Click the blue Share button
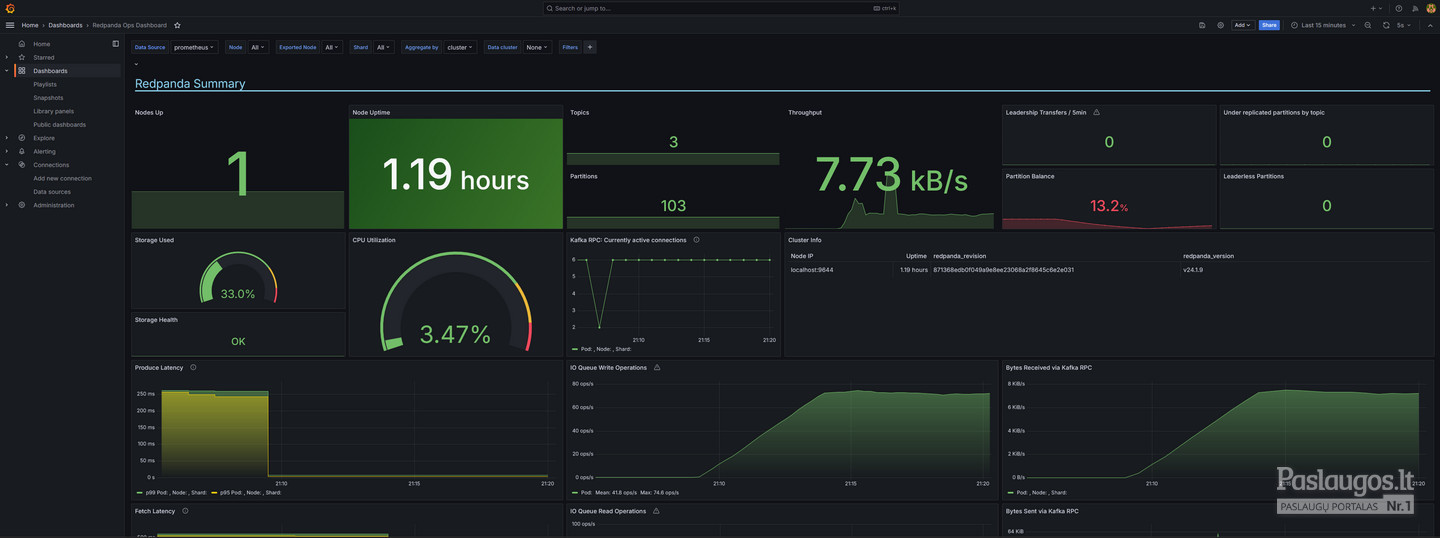This screenshot has width=1440, height=538. (x=1269, y=25)
